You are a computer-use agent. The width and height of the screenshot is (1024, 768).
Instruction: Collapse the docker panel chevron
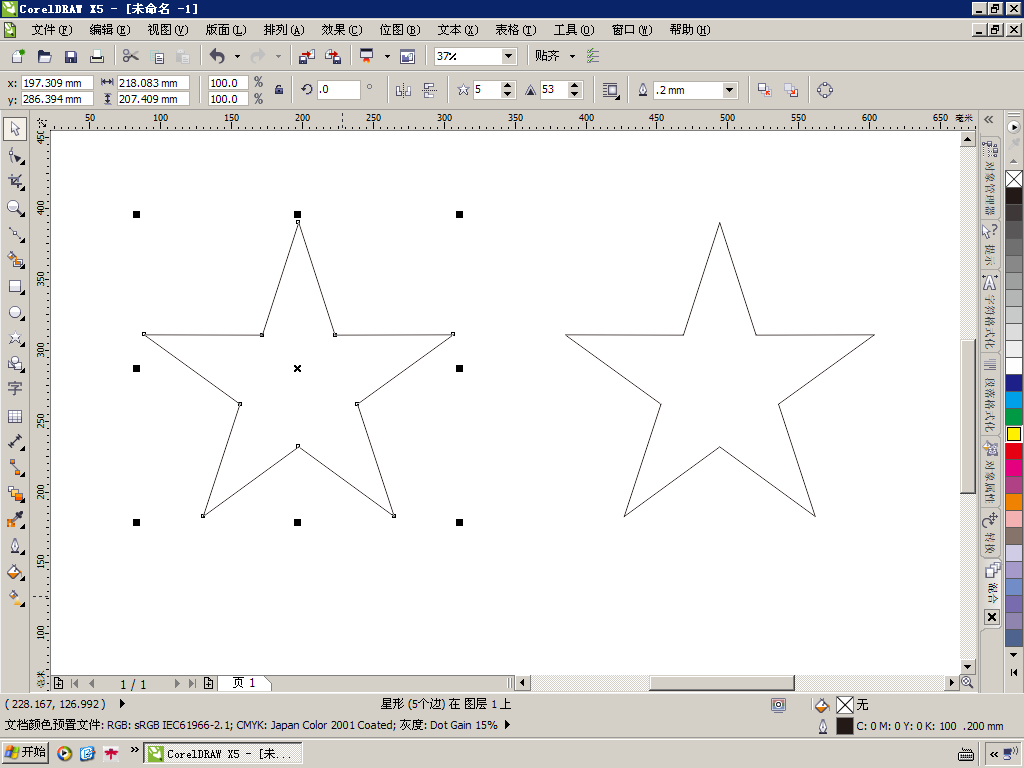[x=989, y=119]
